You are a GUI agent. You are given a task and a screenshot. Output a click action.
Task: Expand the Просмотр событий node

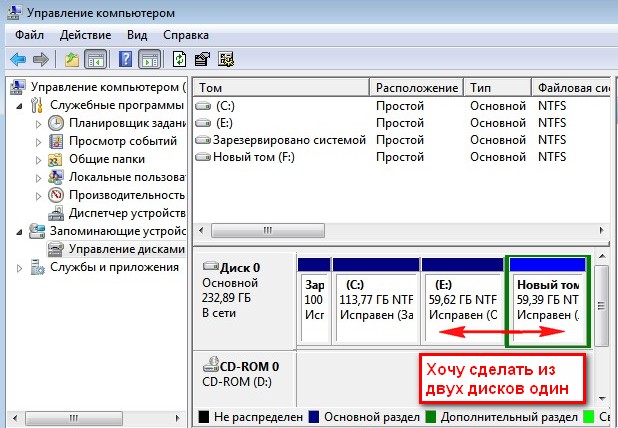(x=38, y=142)
